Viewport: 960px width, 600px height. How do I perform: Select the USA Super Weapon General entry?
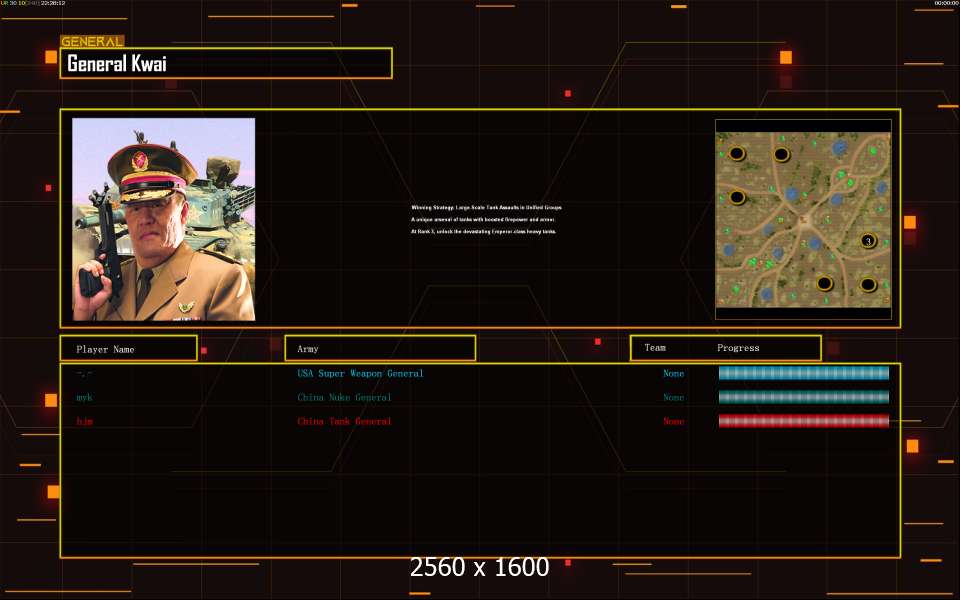click(360, 373)
